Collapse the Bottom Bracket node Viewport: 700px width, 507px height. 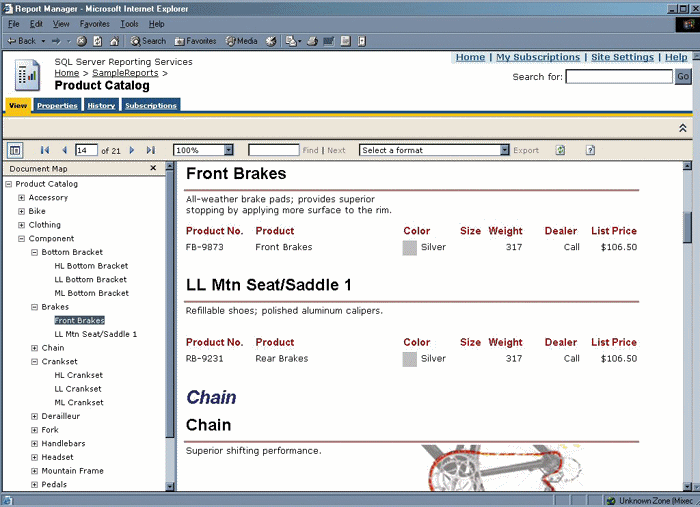pos(34,252)
